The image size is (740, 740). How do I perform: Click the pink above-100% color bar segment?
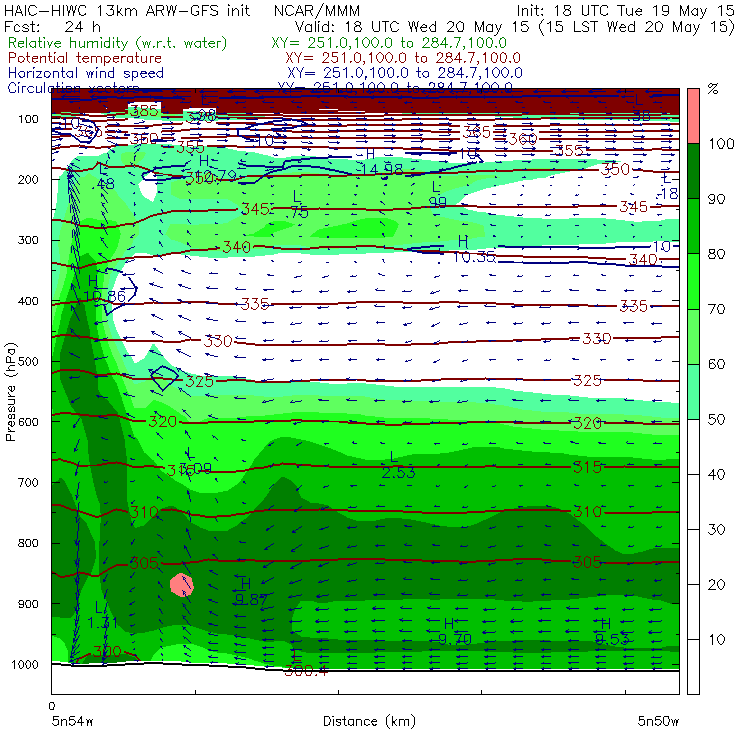(x=693, y=116)
